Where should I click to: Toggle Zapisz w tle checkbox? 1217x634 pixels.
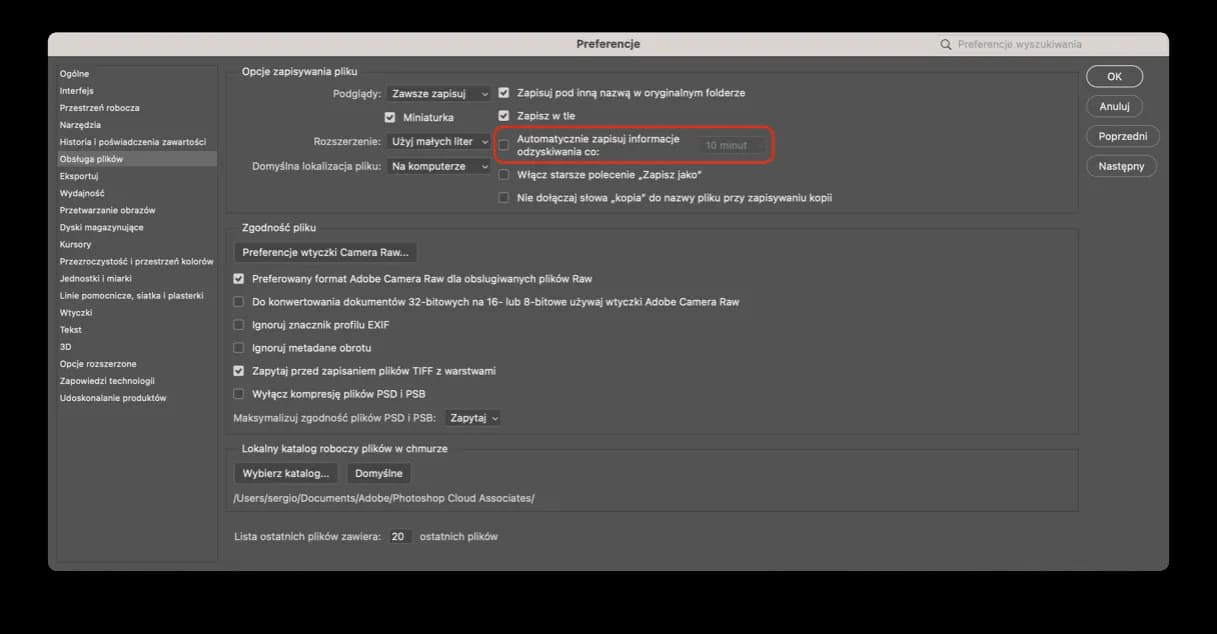504,116
